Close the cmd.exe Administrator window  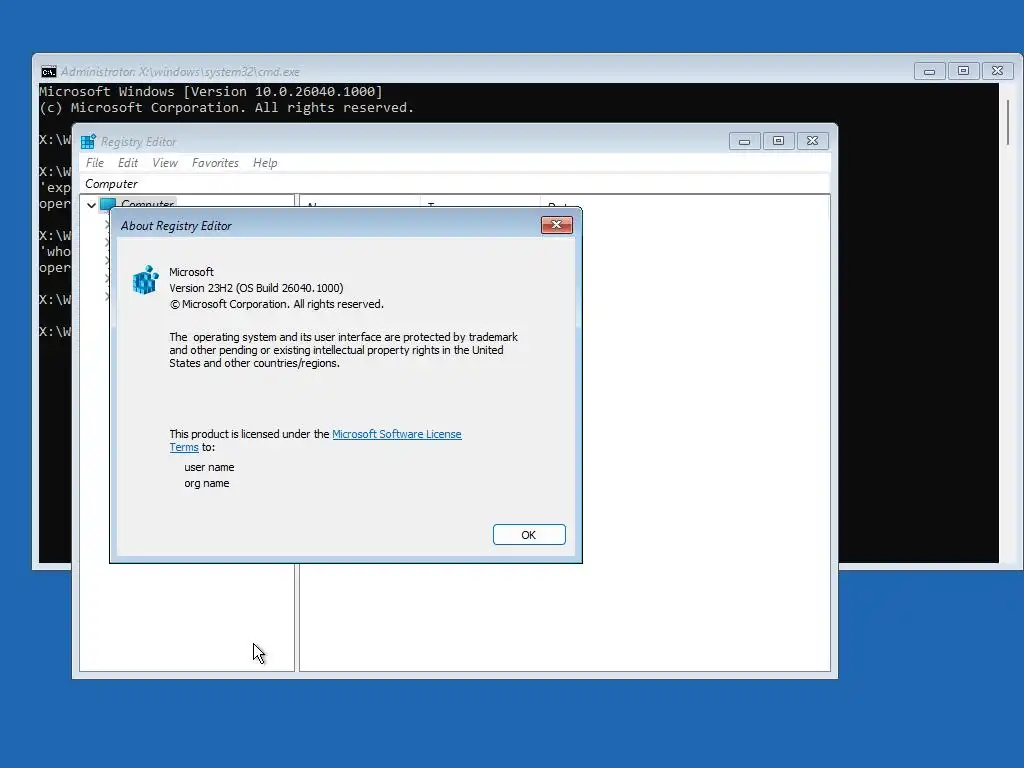click(x=997, y=71)
